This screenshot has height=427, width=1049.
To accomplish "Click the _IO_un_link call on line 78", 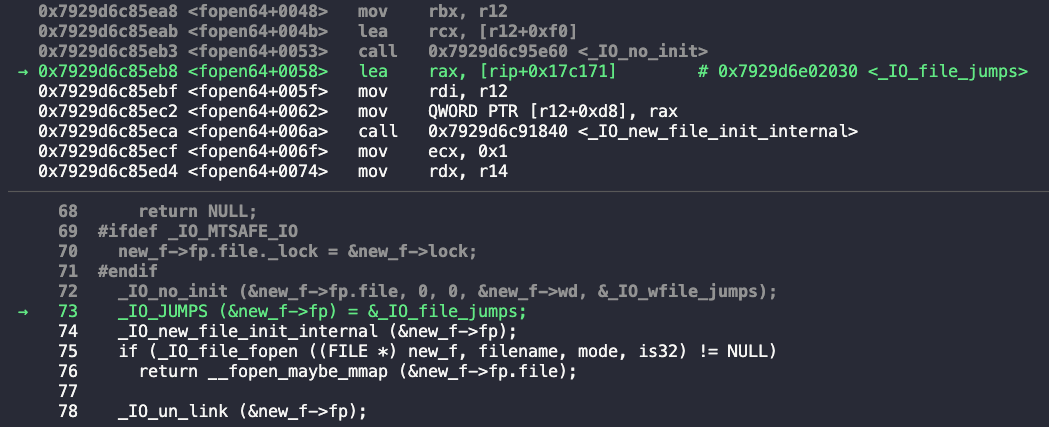I will [x=243, y=411].
